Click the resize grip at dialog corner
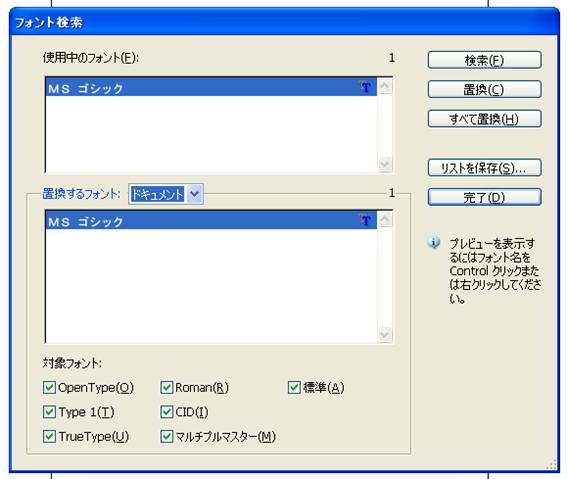Screen dimensions: 567x479 click(x=552, y=464)
